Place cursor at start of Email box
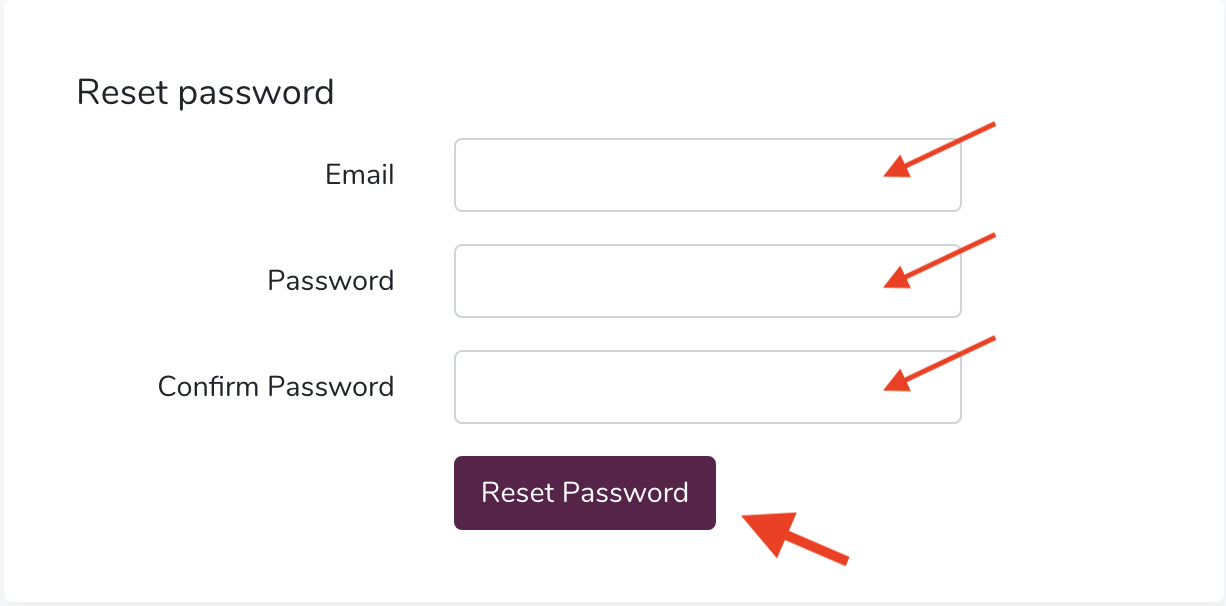 [x=468, y=175]
